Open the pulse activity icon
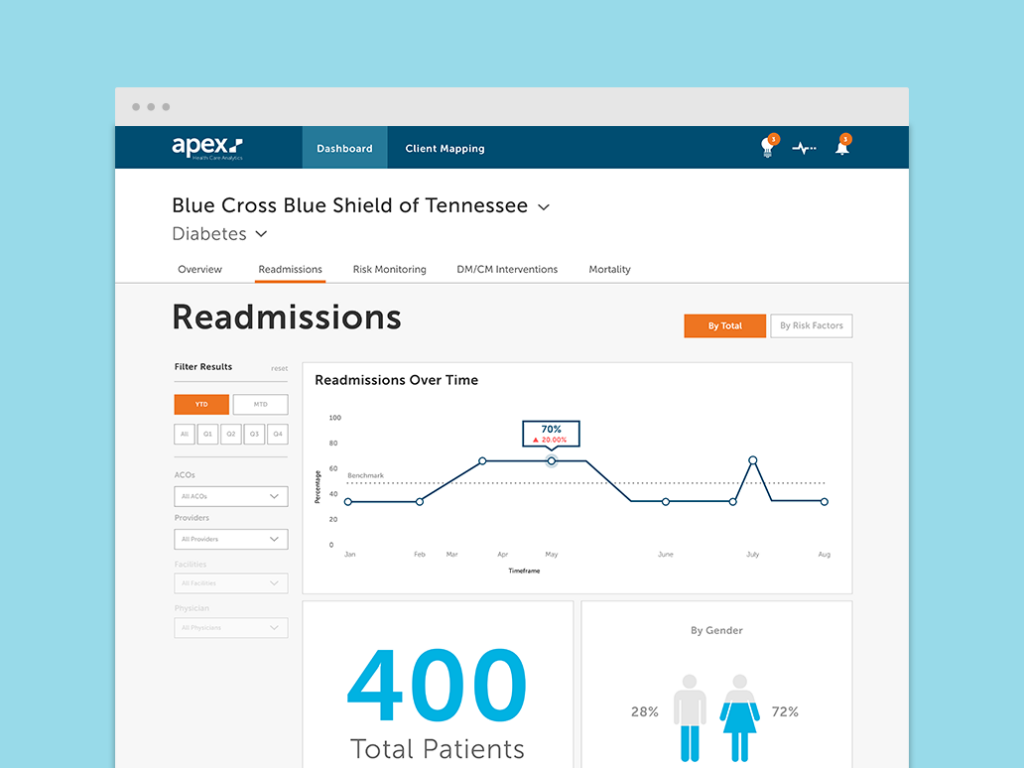The width and height of the screenshot is (1024, 768). [x=804, y=148]
